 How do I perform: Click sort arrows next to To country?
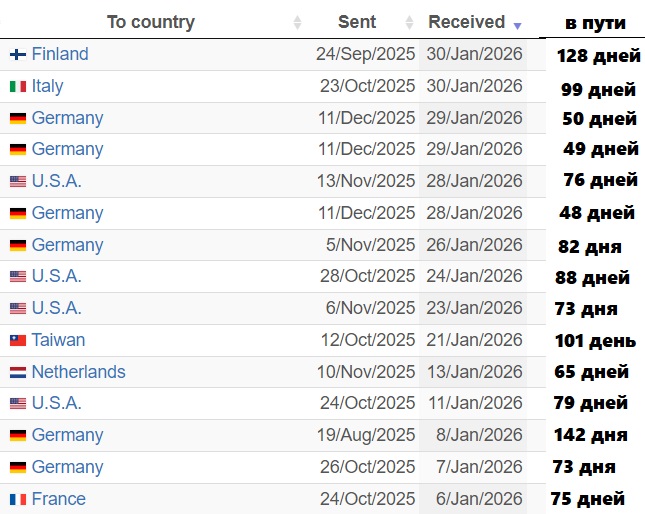pyautogui.click(x=297, y=22)
